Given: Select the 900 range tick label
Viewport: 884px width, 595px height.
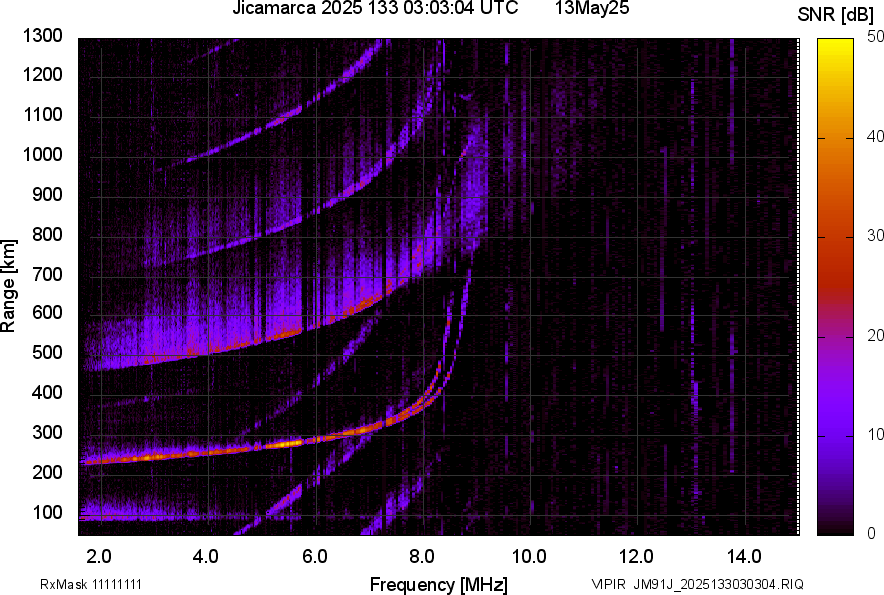Looking at the screenshot, I should [47, 195].
